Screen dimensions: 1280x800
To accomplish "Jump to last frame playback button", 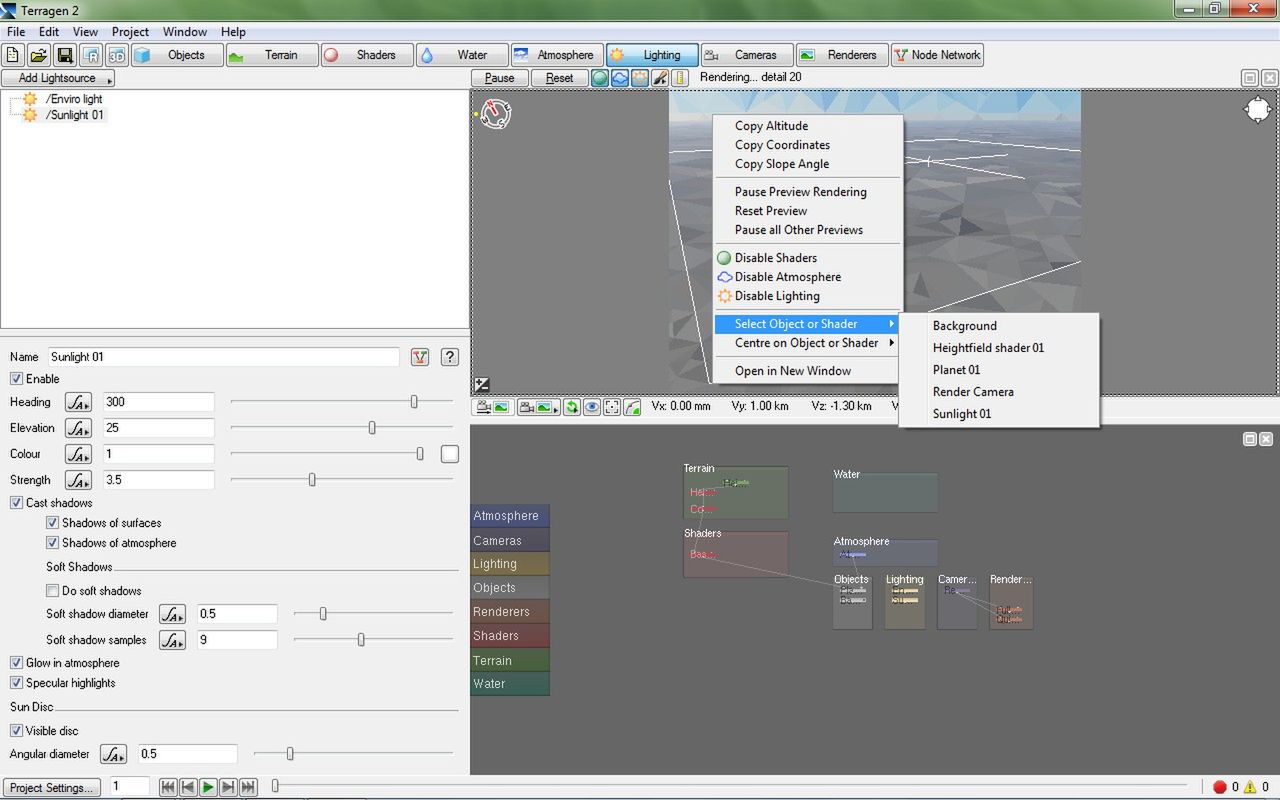I will pyautogui.click(x=248, y=787).
